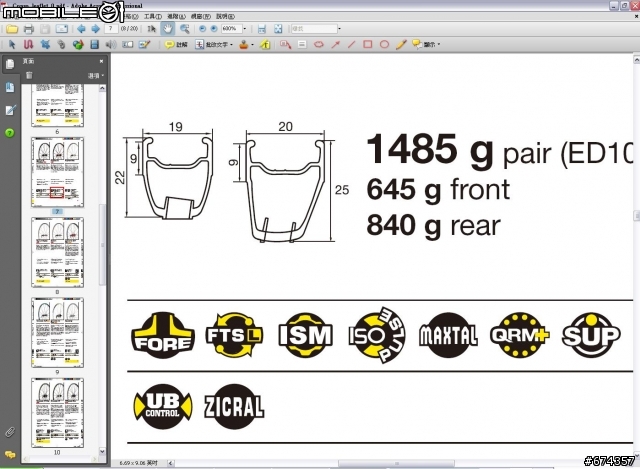Open the Stamp tool dropdown arrow
Screen dimensions: 640x469
[x=252, y=44]
